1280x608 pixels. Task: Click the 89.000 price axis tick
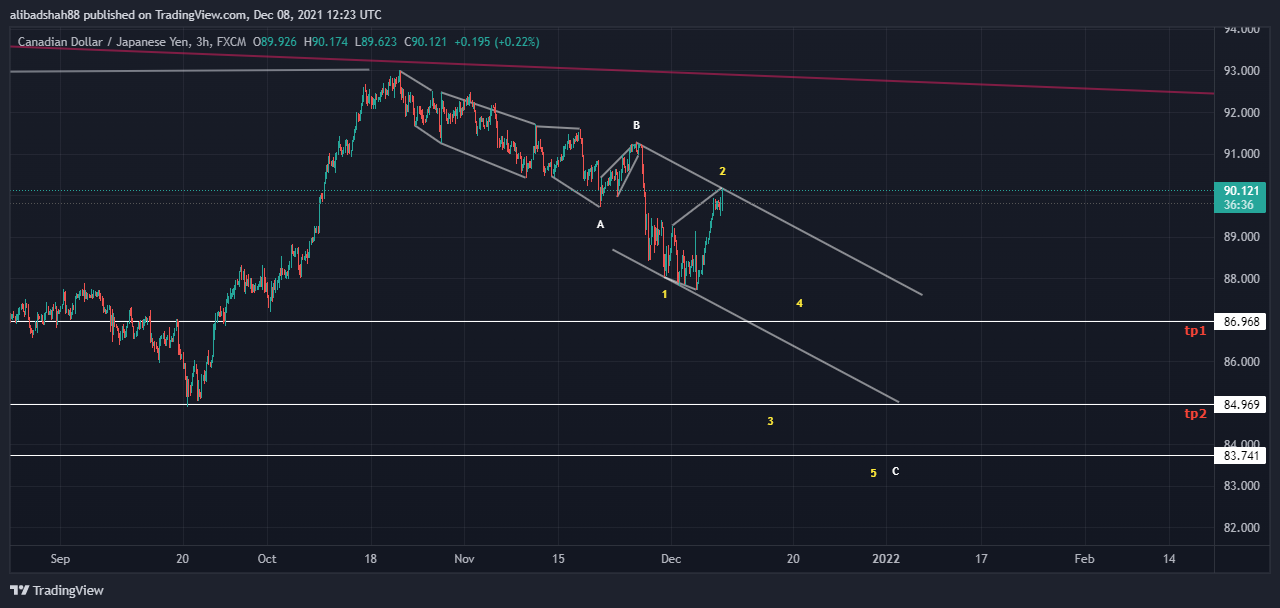click(1239, 237)
